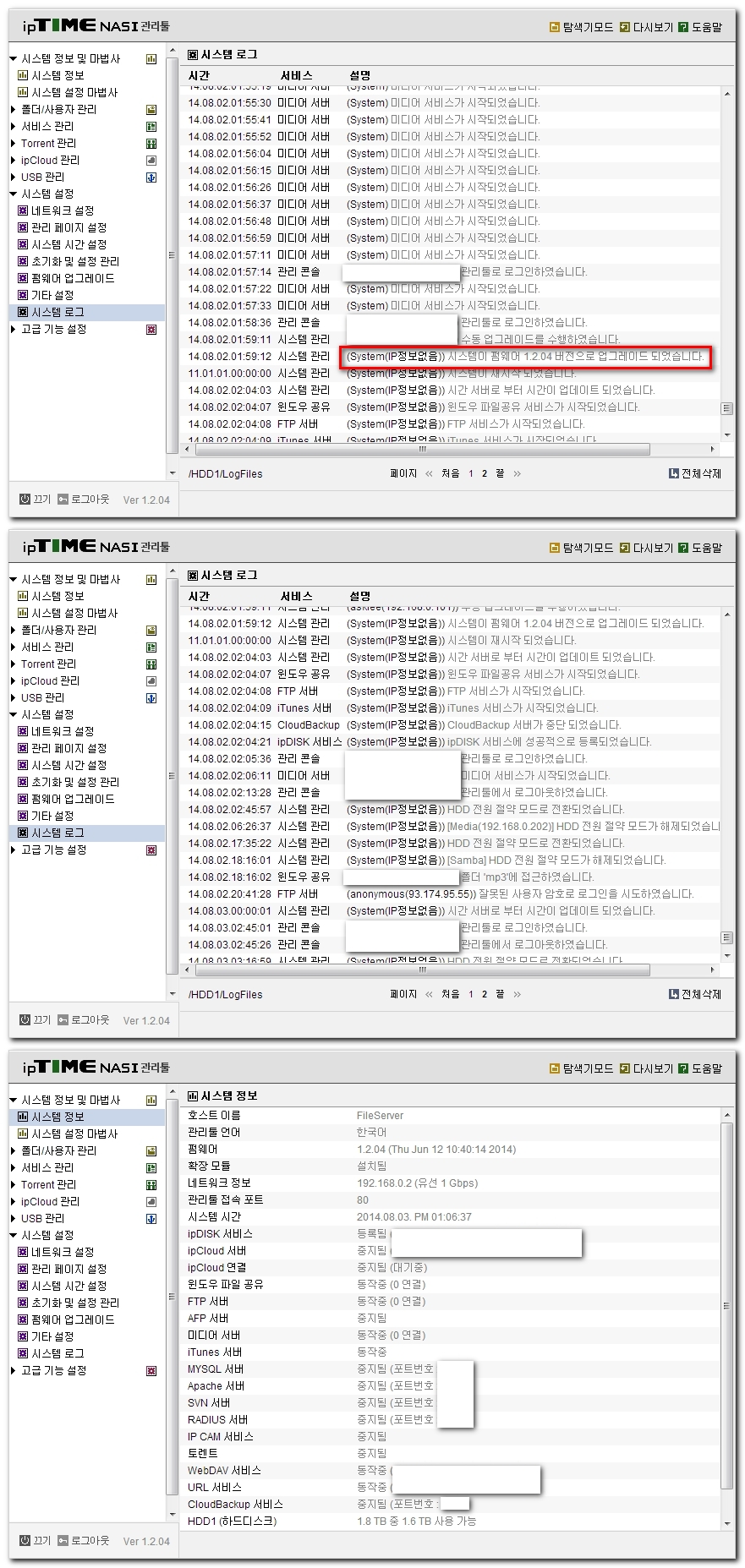Select the log row 14.08.02.18:16:02 윈도우 공유
The width and height of the screenshot is (745, 1568).
(452, 877)
